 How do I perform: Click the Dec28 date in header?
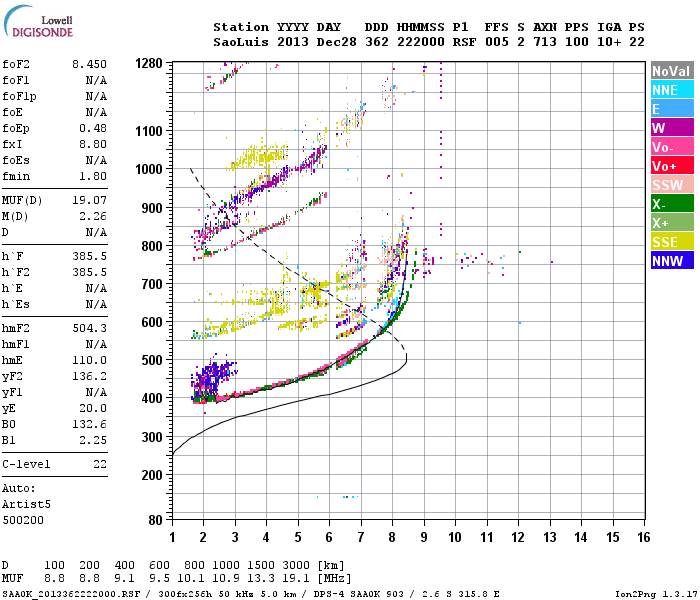click(337, 42)
